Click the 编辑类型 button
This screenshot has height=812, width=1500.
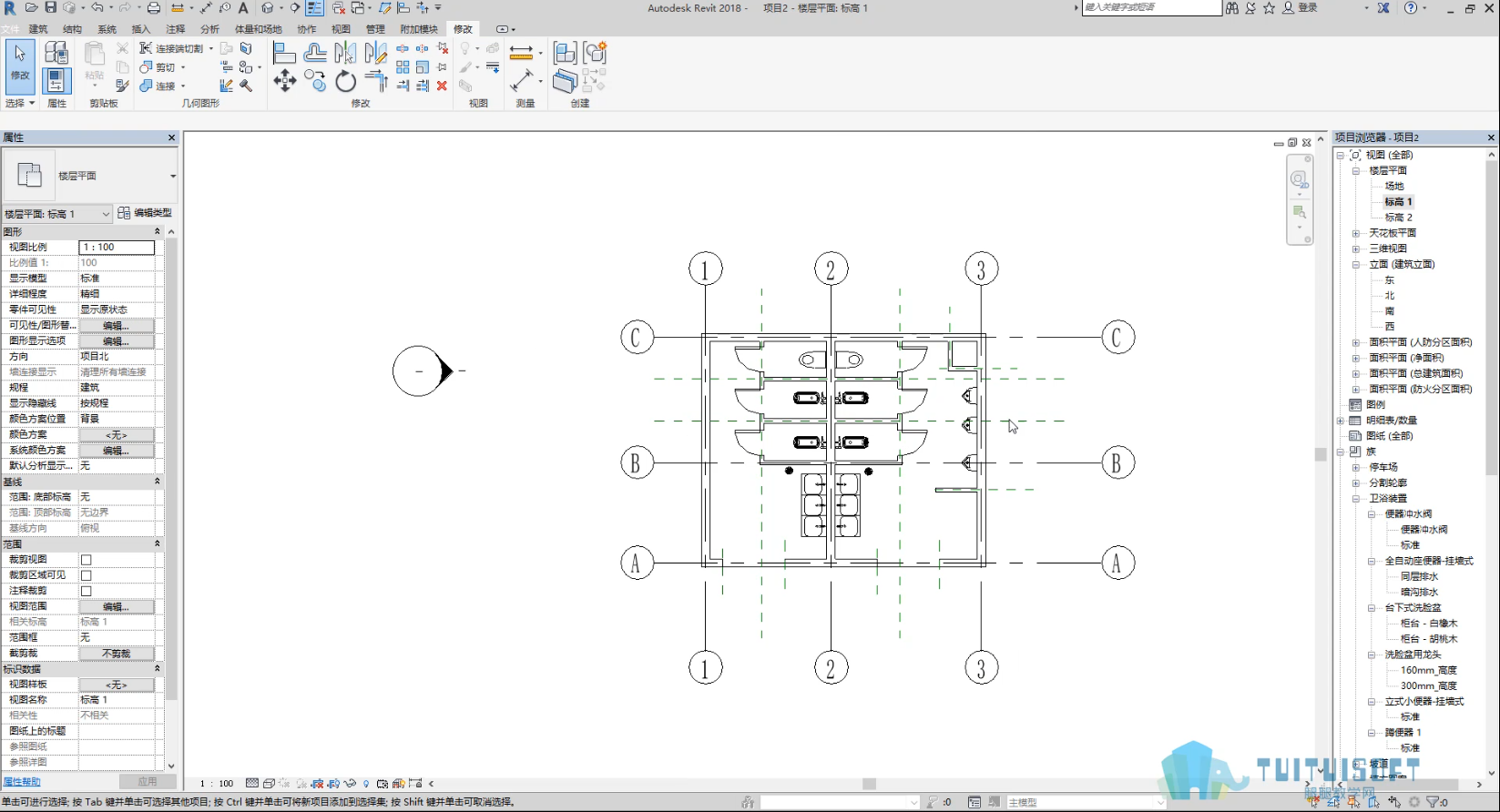[145, 213]
